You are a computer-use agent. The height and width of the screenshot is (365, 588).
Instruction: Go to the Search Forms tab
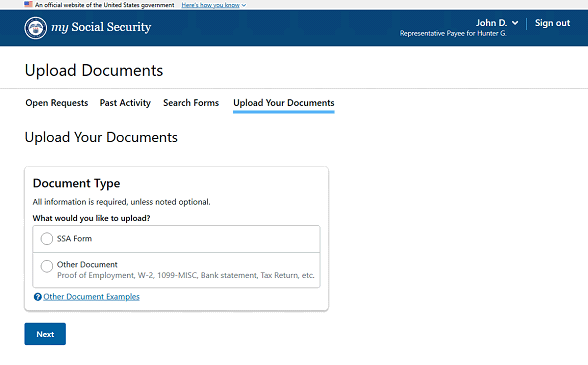tap(191, 103)
